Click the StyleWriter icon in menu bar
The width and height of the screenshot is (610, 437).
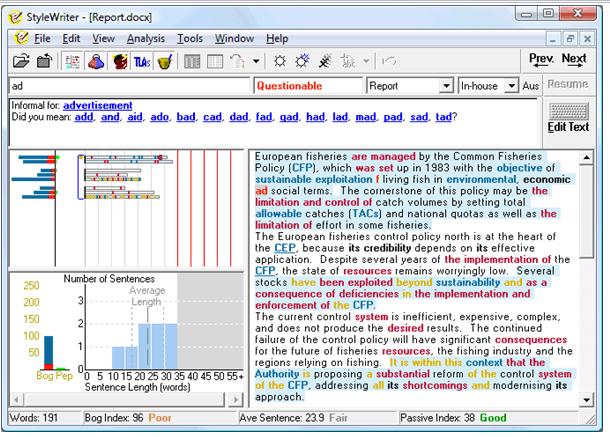pos(21,38)
